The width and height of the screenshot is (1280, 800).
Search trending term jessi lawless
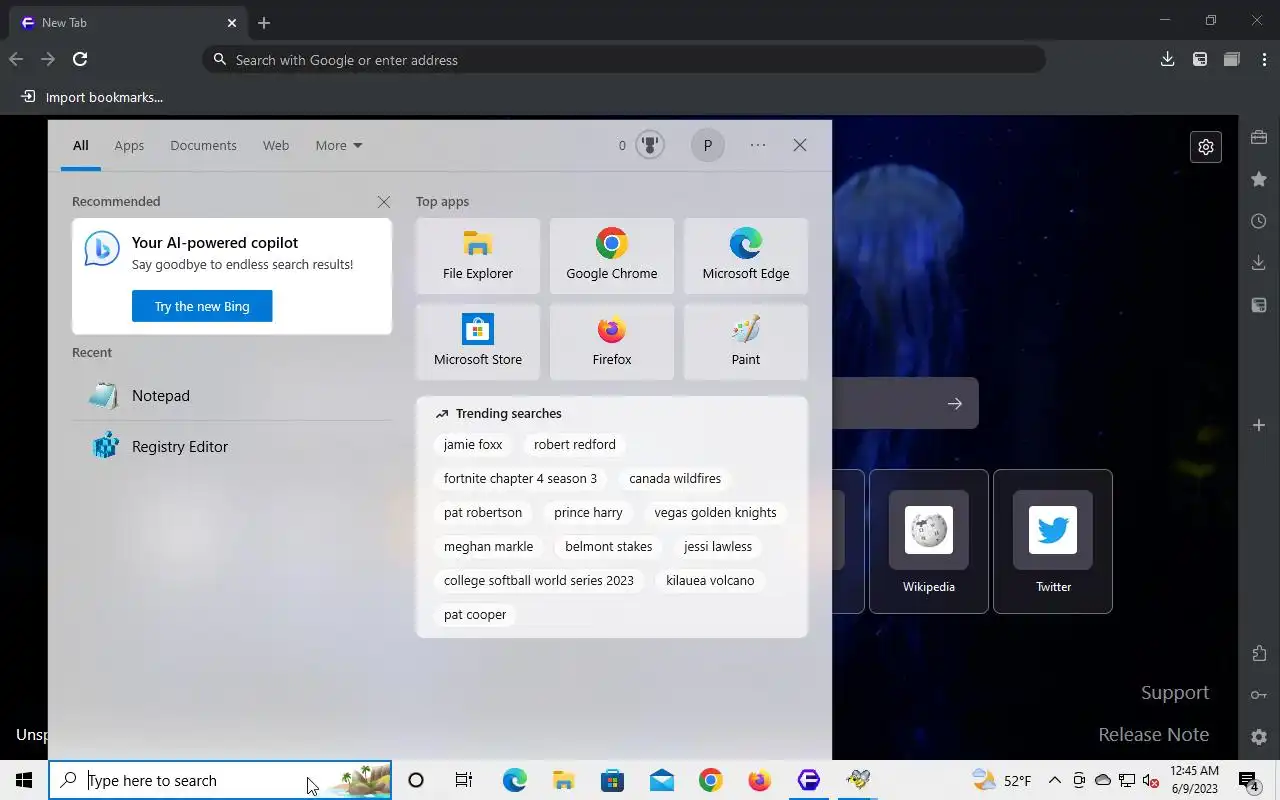718,546
